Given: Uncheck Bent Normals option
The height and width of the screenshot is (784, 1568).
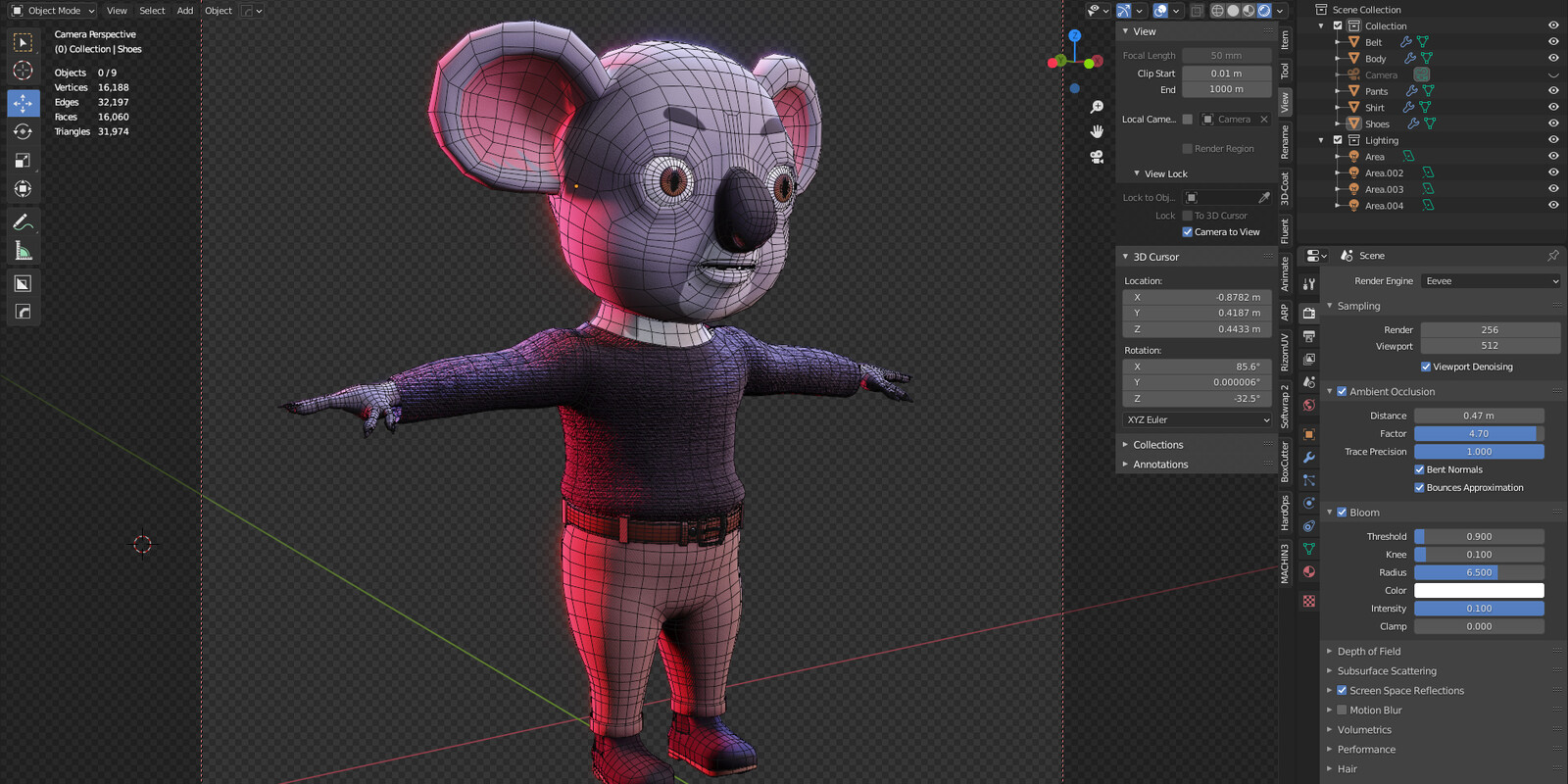Looking at the screenshot, I should click(1419, 469).
